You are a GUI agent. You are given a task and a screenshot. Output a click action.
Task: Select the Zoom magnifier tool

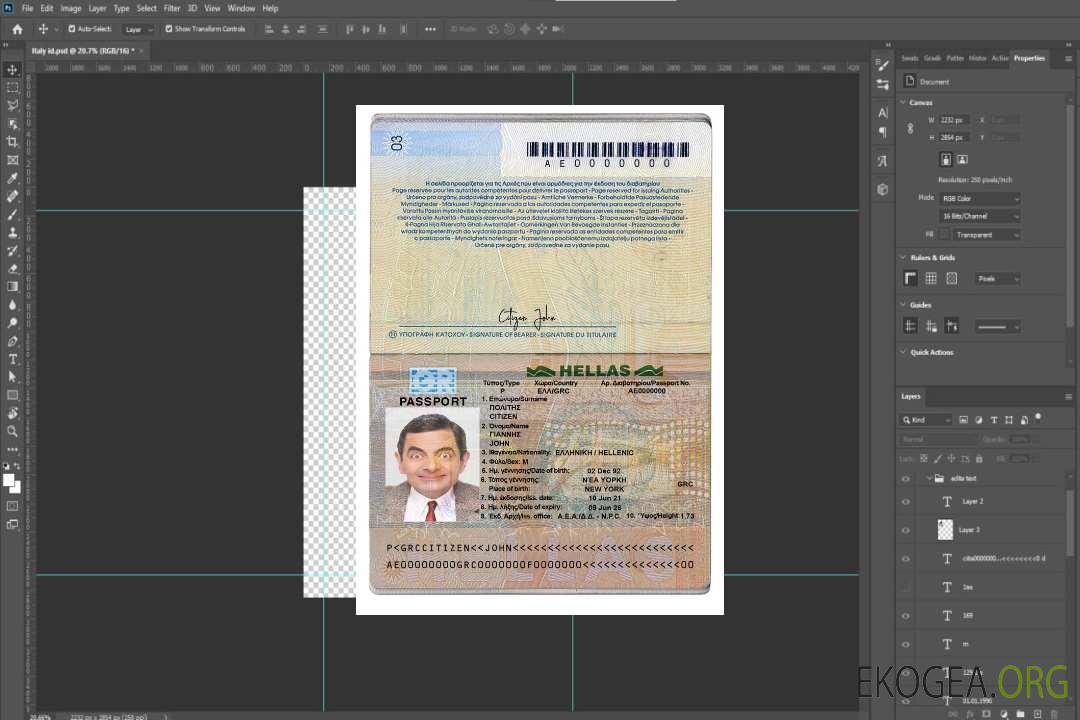point(12,431)
